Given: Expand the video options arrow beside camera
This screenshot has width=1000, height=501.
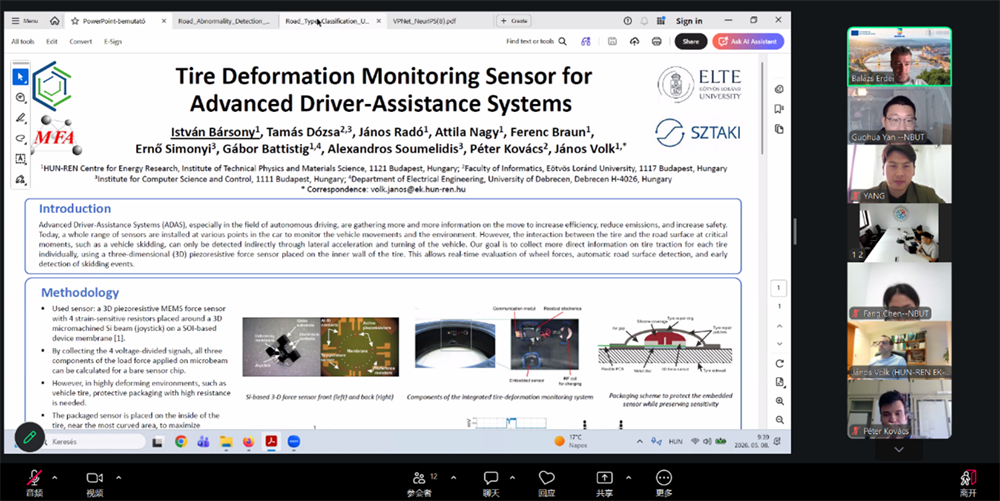Looking at the screenshot, I should point(119,477).
